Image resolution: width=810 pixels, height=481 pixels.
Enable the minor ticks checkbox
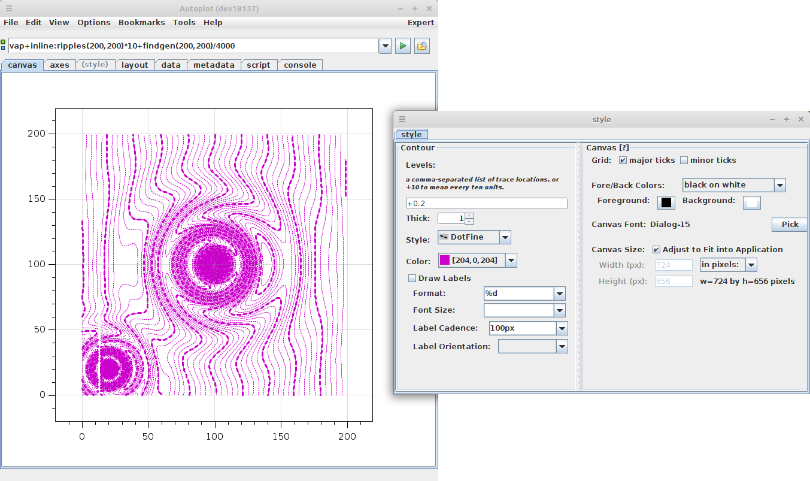click(684, 160)
